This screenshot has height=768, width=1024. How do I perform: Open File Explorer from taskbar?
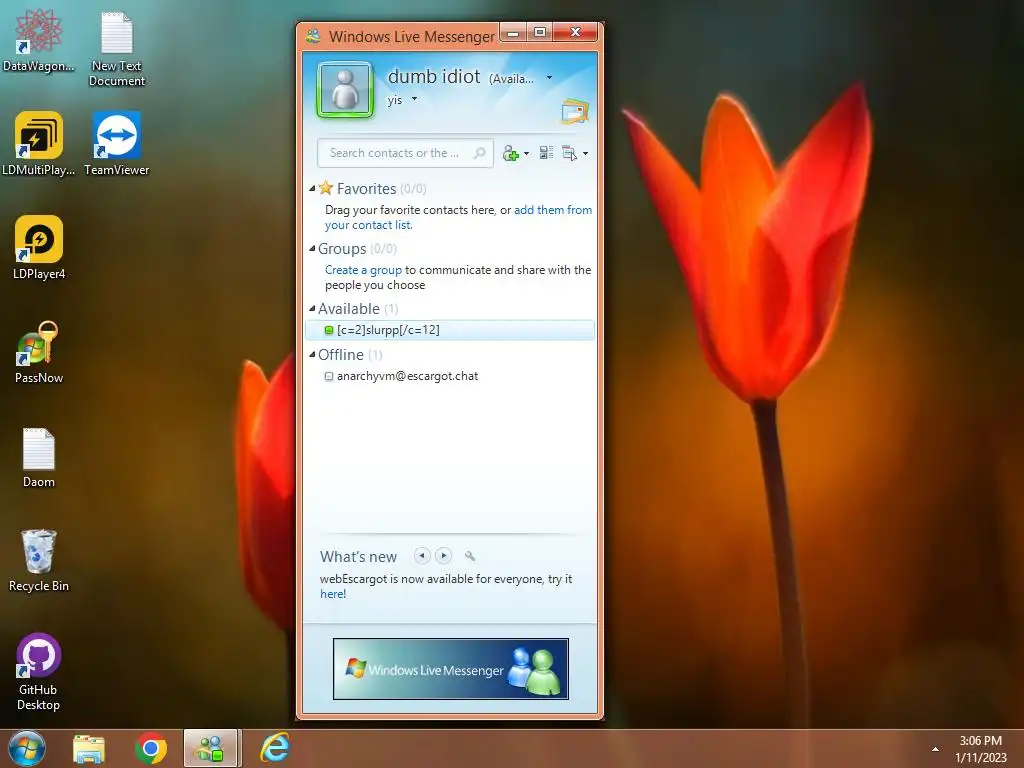[89, 749]
